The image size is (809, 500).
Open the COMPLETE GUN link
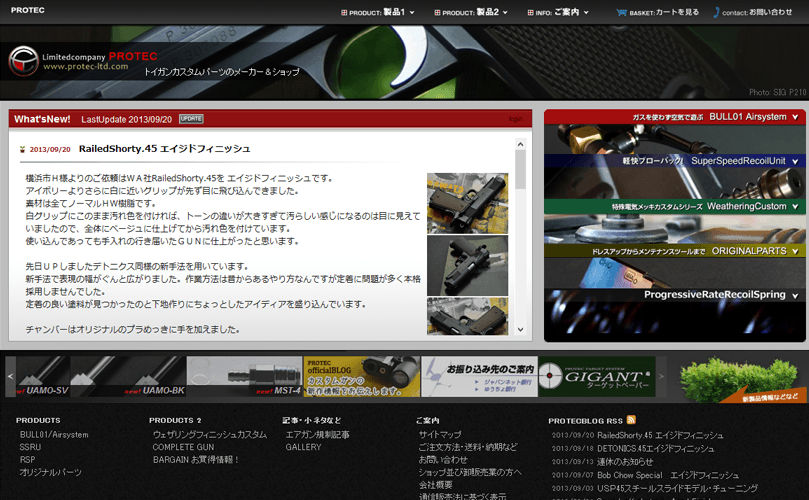[183, 447]
